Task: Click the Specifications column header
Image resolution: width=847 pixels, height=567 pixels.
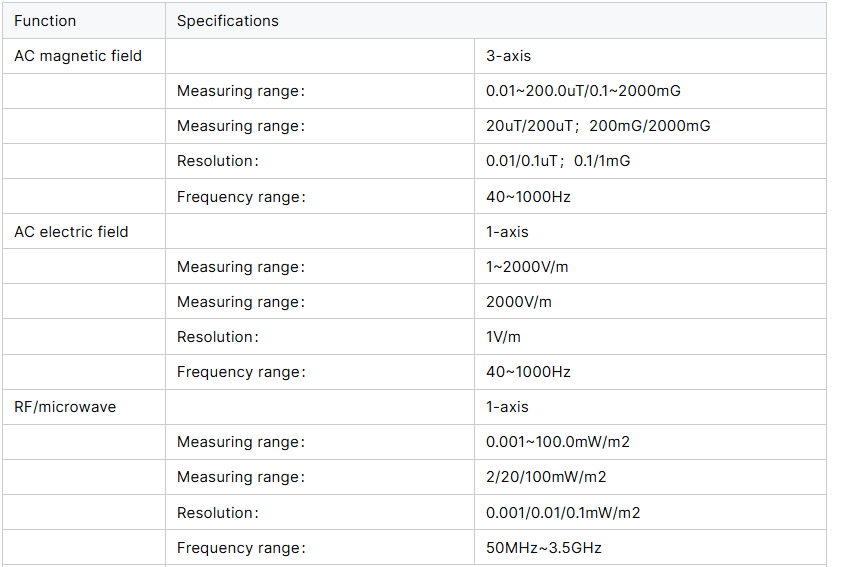Action: [228, 21]
